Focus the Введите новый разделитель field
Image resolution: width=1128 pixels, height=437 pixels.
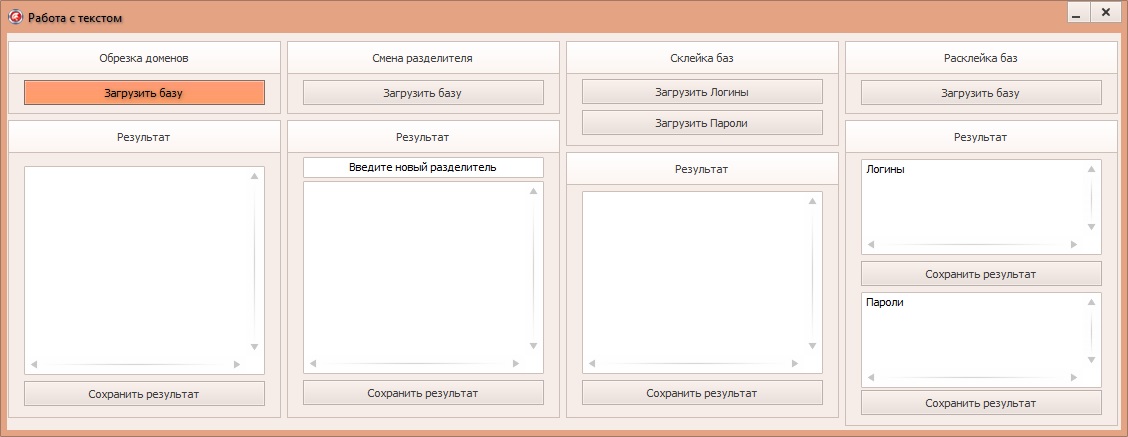[423, 167]
